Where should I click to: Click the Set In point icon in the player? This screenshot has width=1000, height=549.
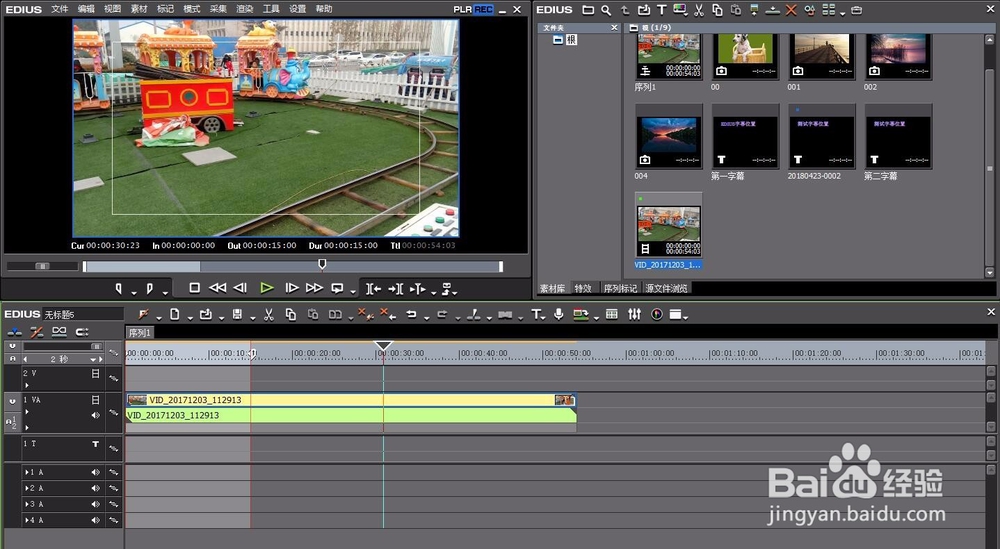click(119, 288)
